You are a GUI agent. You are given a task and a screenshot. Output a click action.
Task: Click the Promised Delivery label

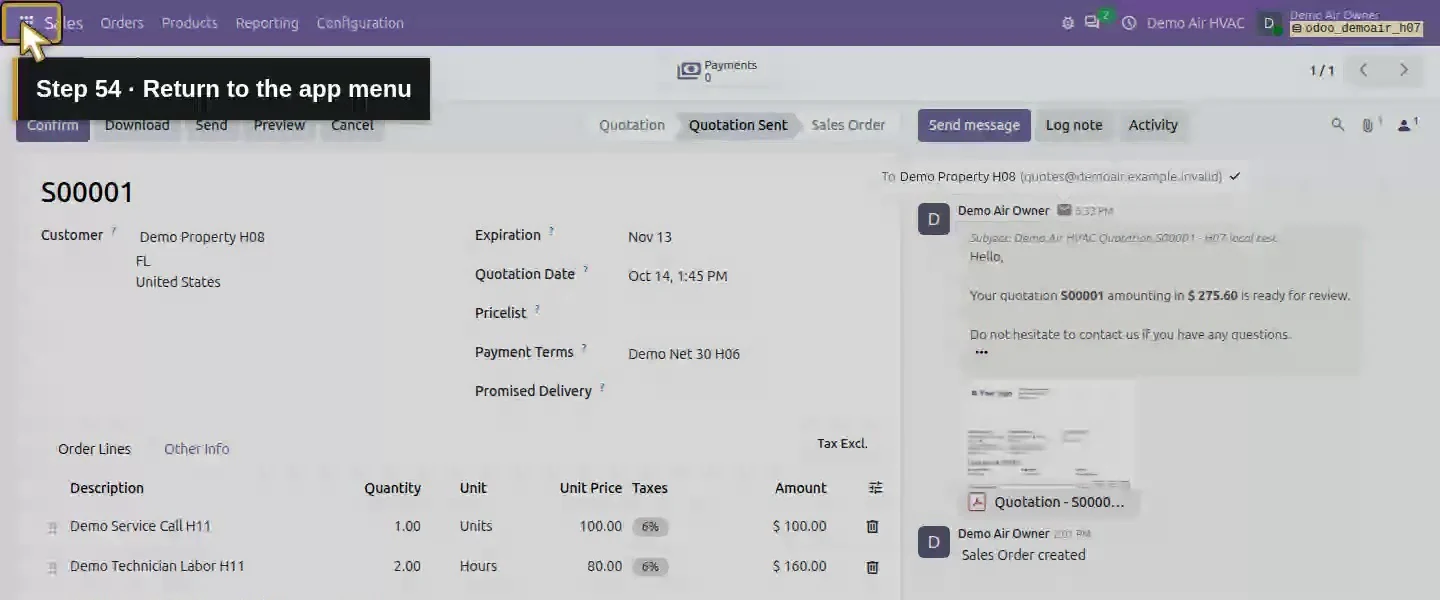point(533,391)
